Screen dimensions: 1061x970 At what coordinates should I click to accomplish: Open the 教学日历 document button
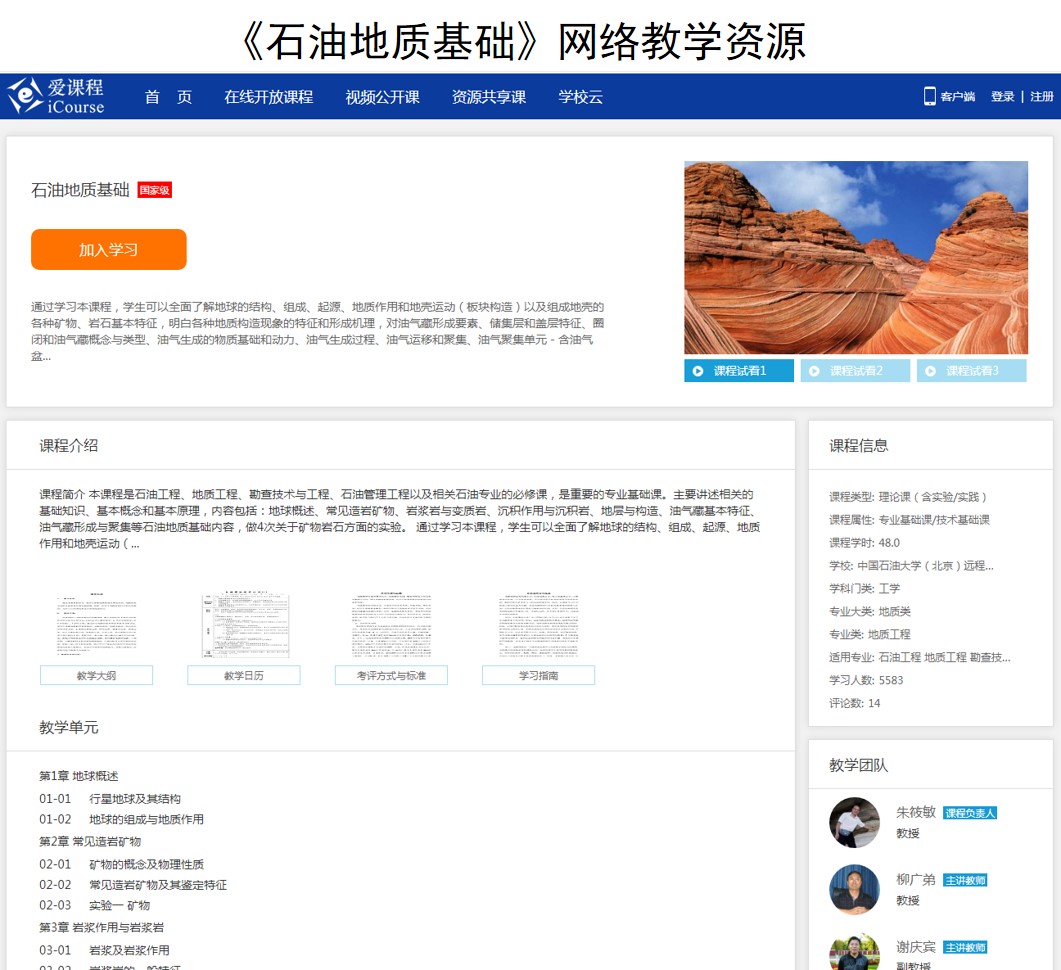coord(244,675)
